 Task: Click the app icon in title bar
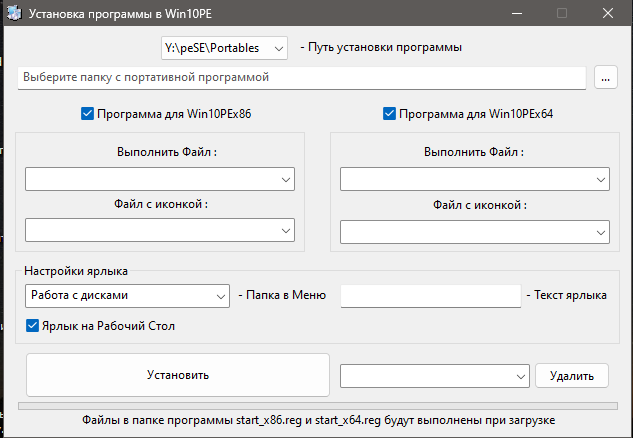coord(14,14)
